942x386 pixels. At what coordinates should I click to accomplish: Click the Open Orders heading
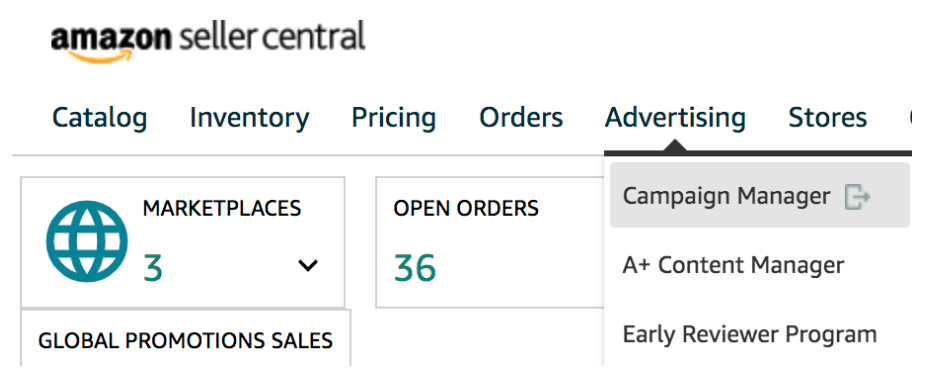pyautogui.click(x=466, y=208)
